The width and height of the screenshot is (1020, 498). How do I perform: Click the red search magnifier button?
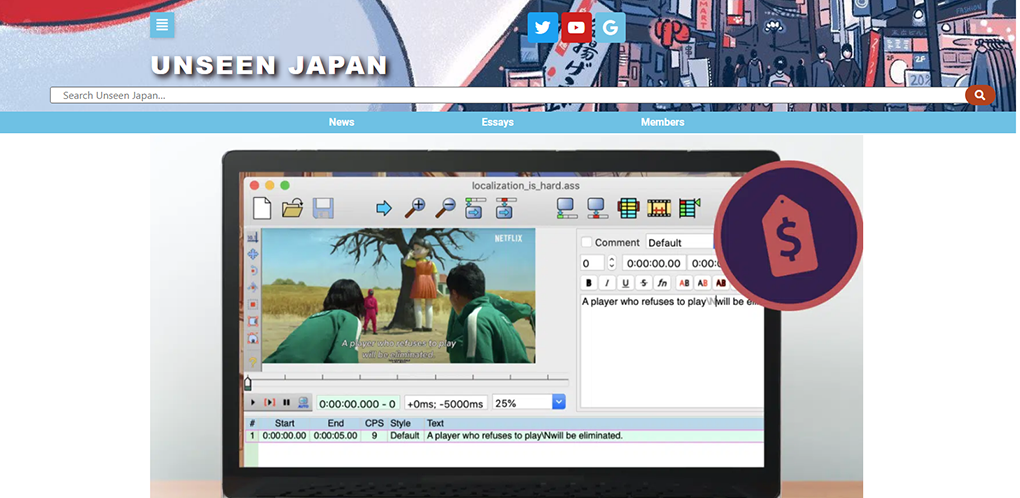coord(980,96)
